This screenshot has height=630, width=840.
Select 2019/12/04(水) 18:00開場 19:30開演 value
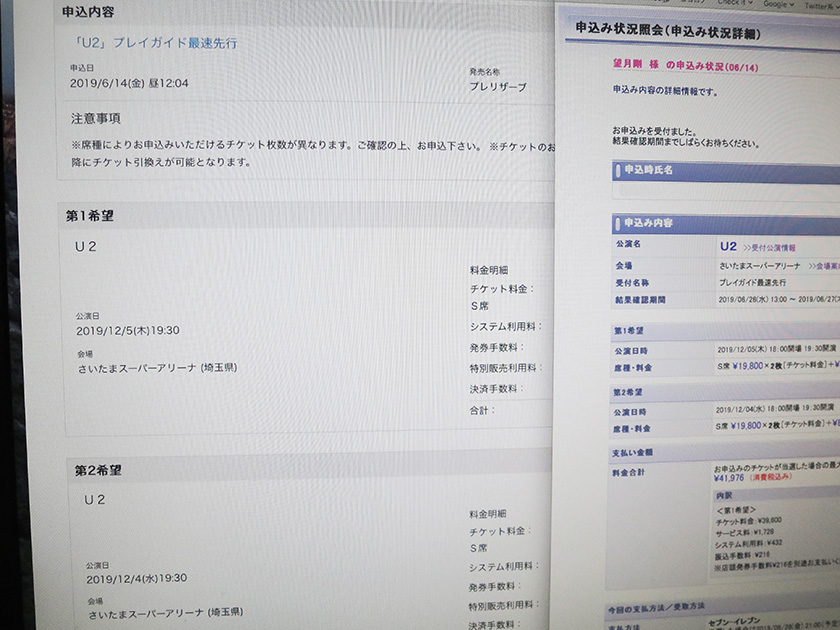tap(775, 409)
